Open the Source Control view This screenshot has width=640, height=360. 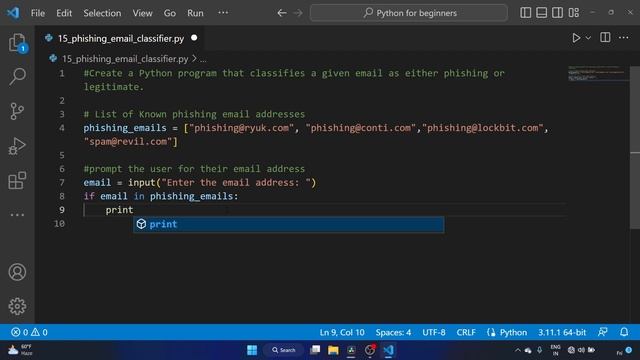[x=17, y=111]
